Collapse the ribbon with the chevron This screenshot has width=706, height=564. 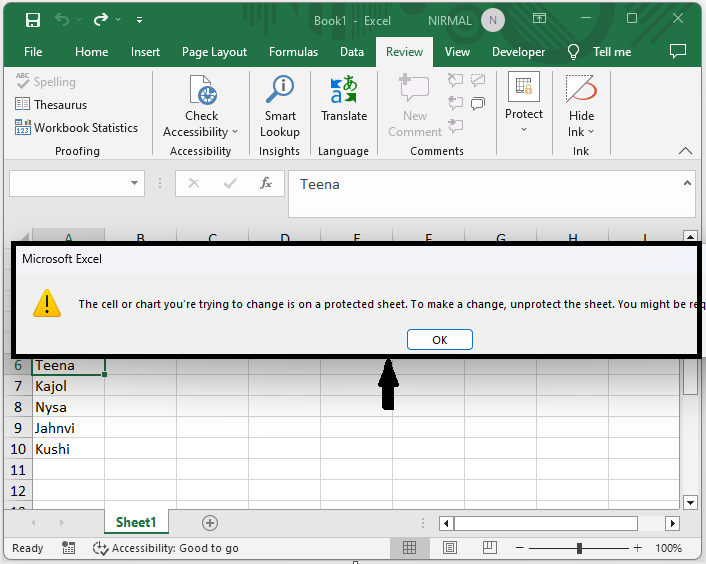[685, 151]
